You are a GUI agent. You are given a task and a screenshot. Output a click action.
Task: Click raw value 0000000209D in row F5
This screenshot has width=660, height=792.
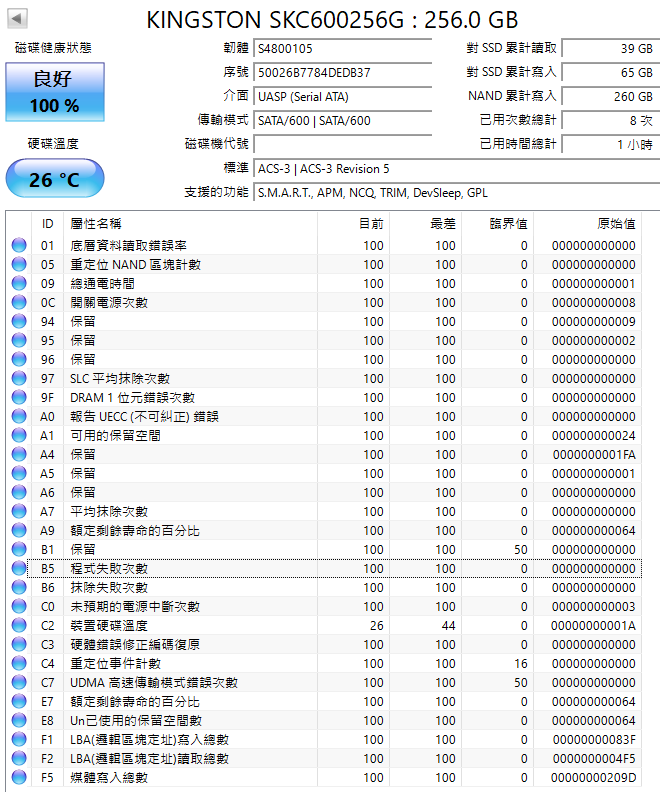click(593, 778)
